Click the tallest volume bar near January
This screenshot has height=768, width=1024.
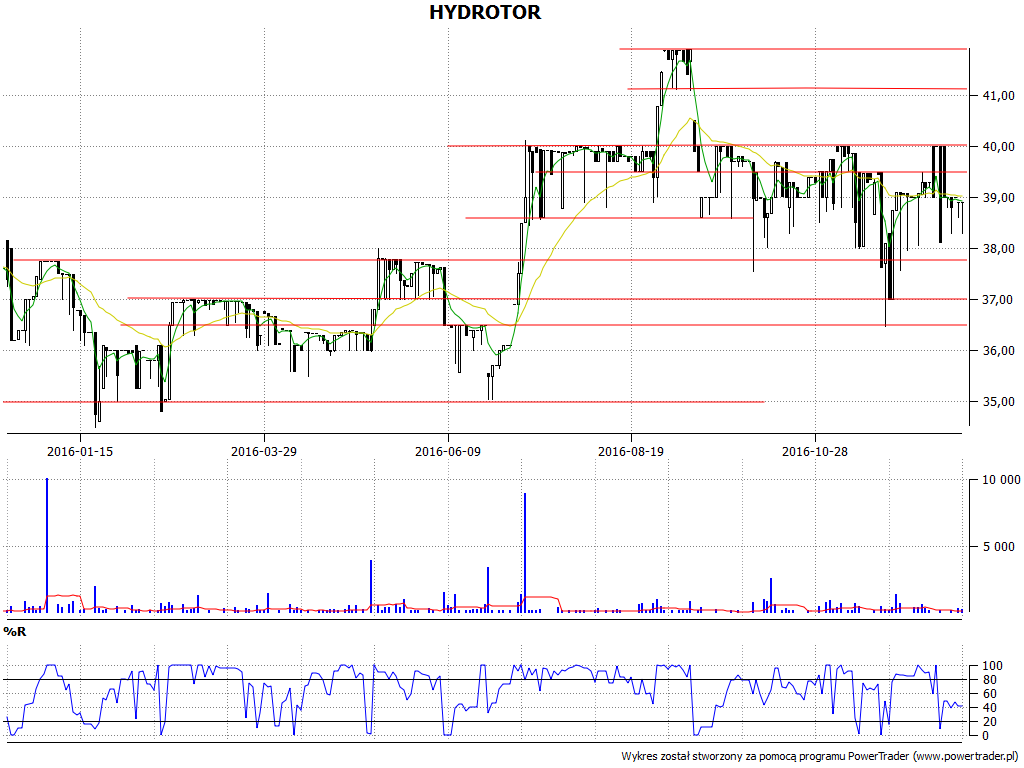tap(47, 545)
